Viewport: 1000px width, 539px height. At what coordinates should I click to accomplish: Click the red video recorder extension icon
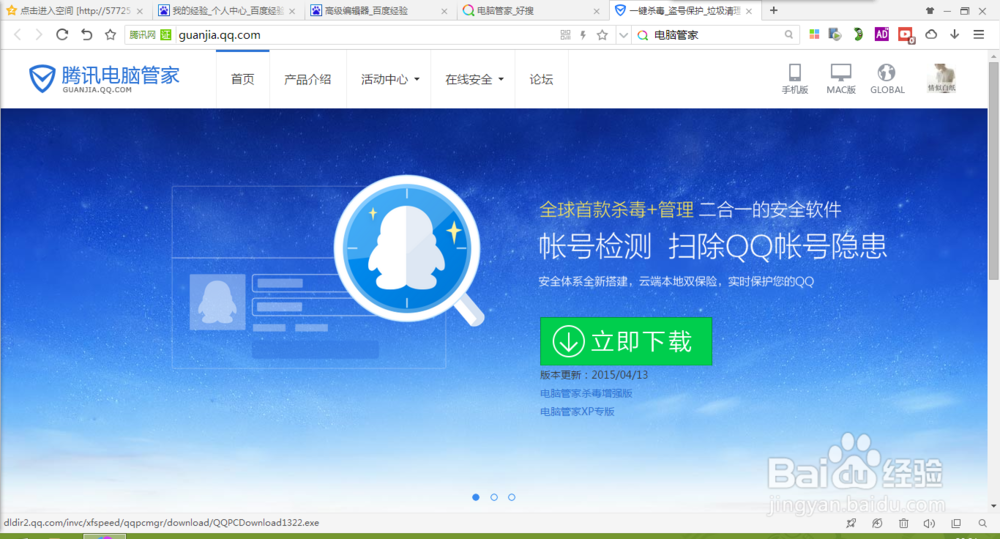pos(906,35)
